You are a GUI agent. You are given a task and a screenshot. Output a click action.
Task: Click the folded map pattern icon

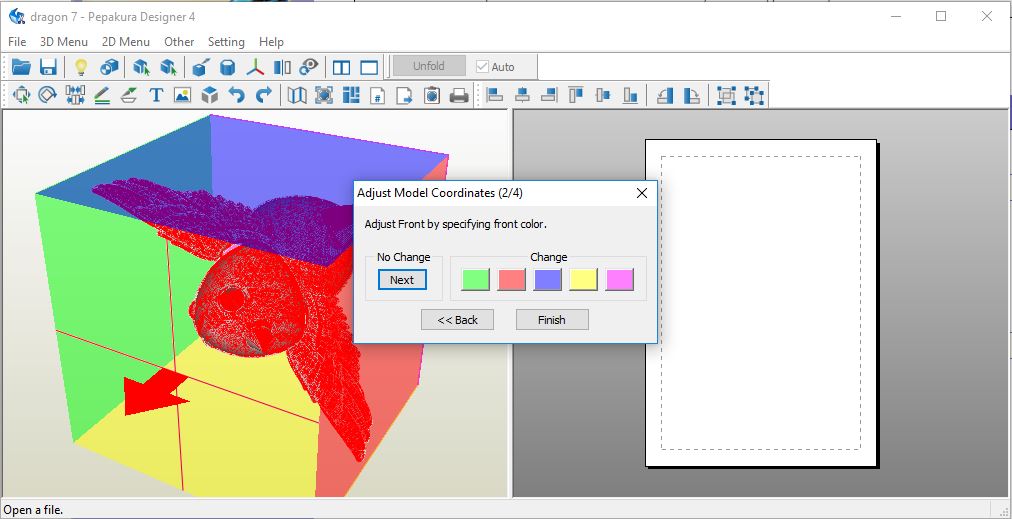(297, 96)
